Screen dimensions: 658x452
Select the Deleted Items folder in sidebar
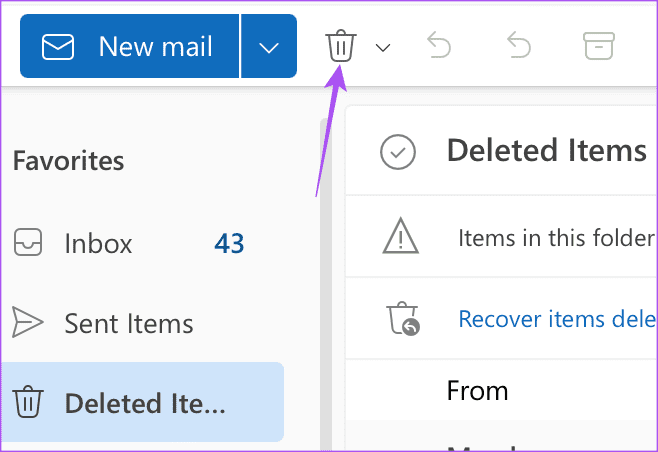coord(143,402)
